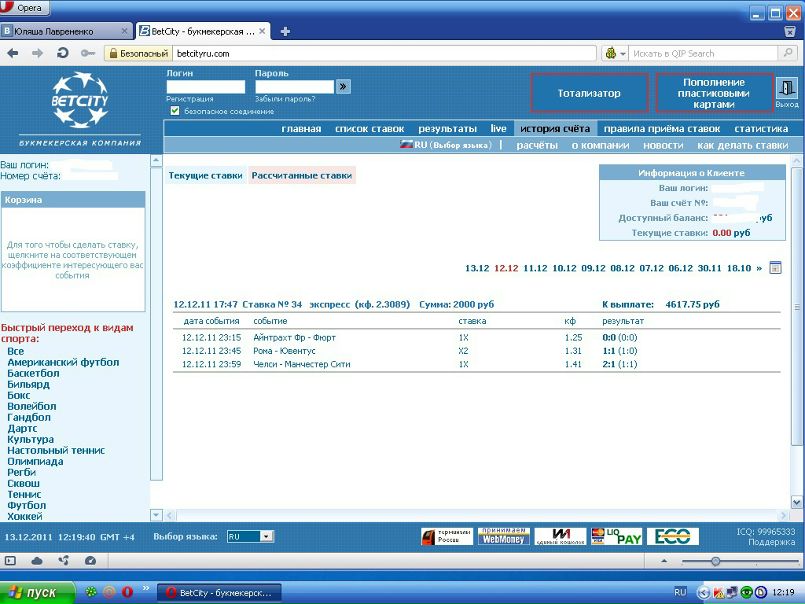Adjust the page zoom slider in status bar
The width and height of the screenshot is (805, 604).
click(x=715, y=561)
